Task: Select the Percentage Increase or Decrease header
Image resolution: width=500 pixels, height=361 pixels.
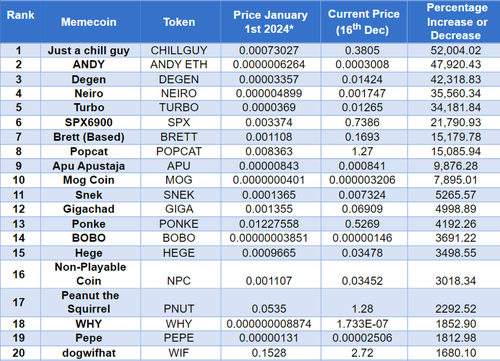Action: pos(457,21)
